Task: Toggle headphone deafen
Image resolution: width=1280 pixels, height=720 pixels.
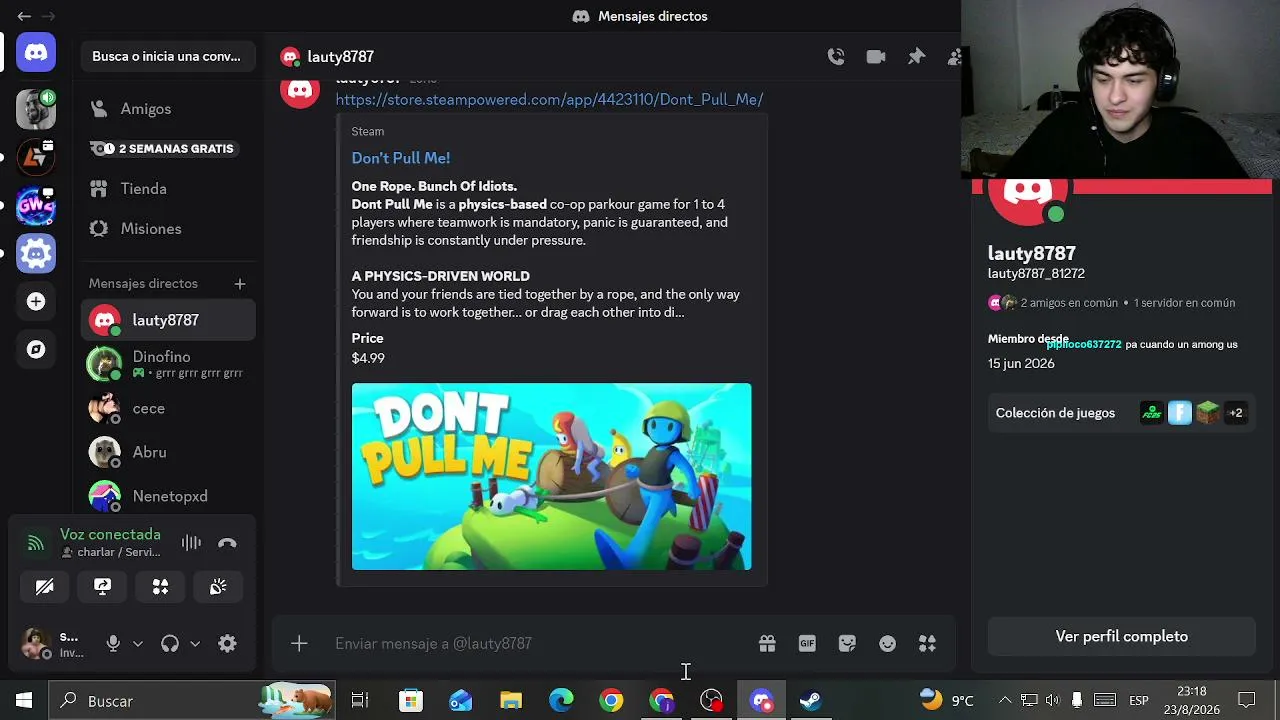Action: (x=170, y=644)
